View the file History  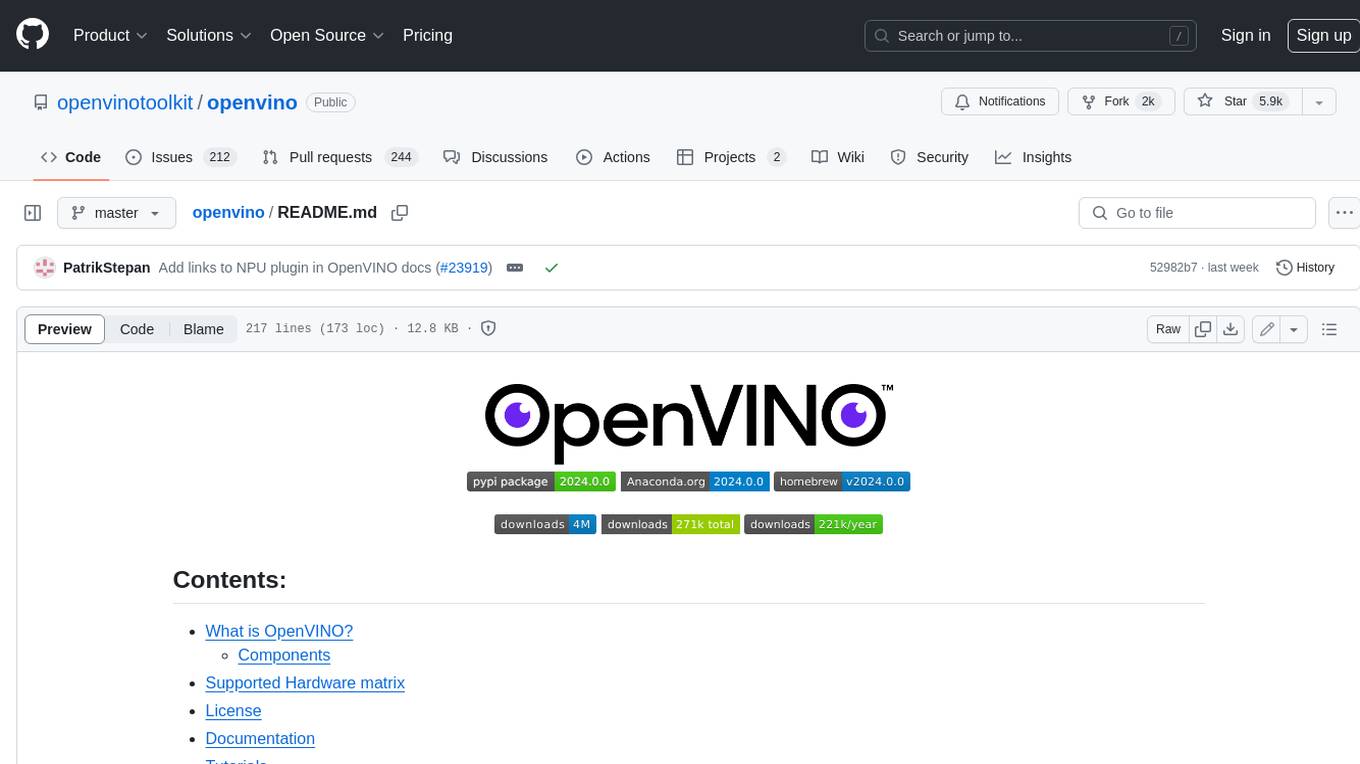[x=1305, y=268]
